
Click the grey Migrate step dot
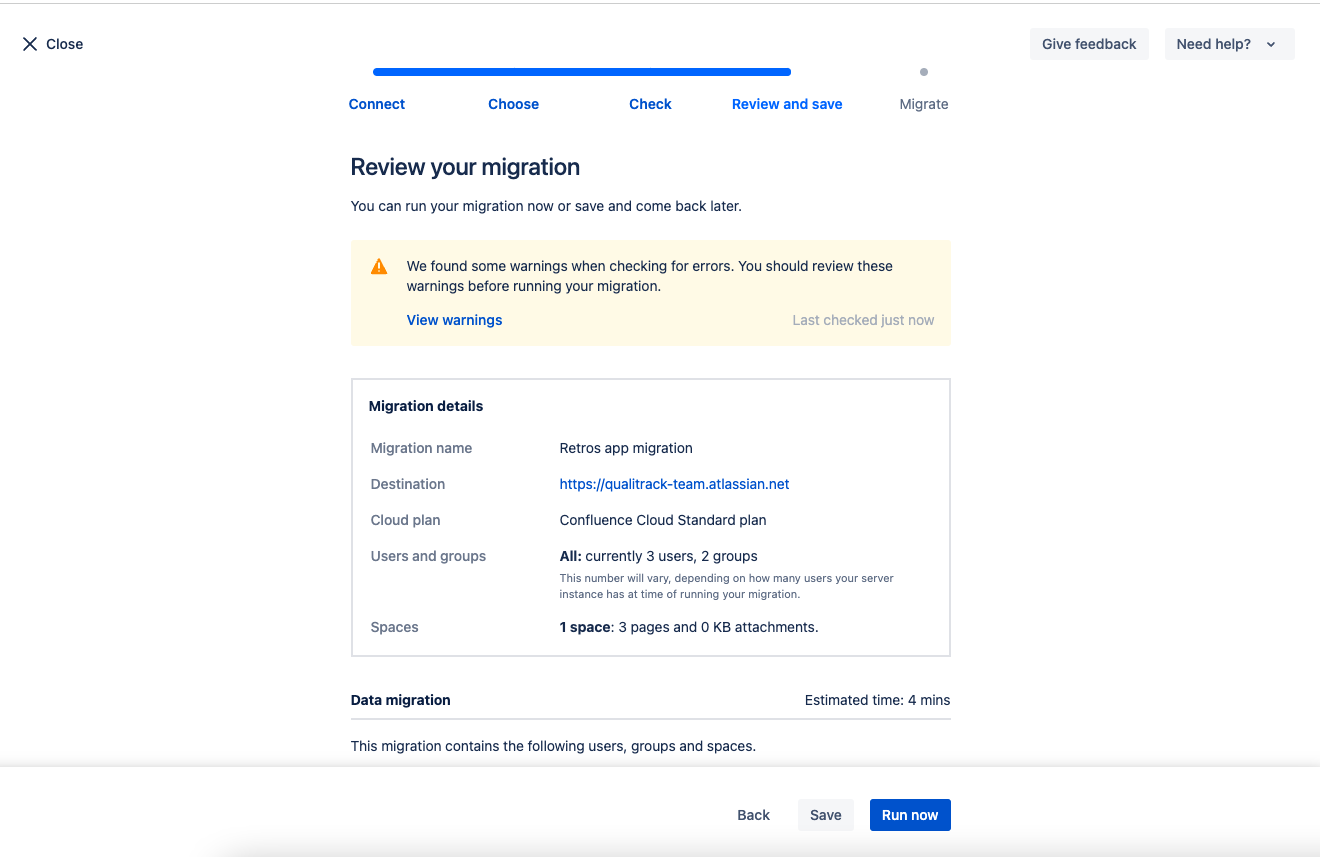[923, 72]
